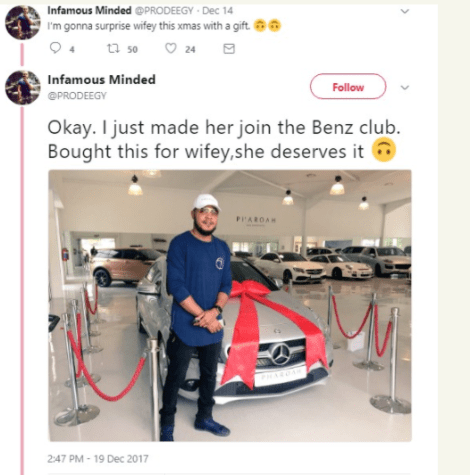Enlarge the Mercedes showroom photo
Viewport: 470px width, 475px height.
pos(230,305)
